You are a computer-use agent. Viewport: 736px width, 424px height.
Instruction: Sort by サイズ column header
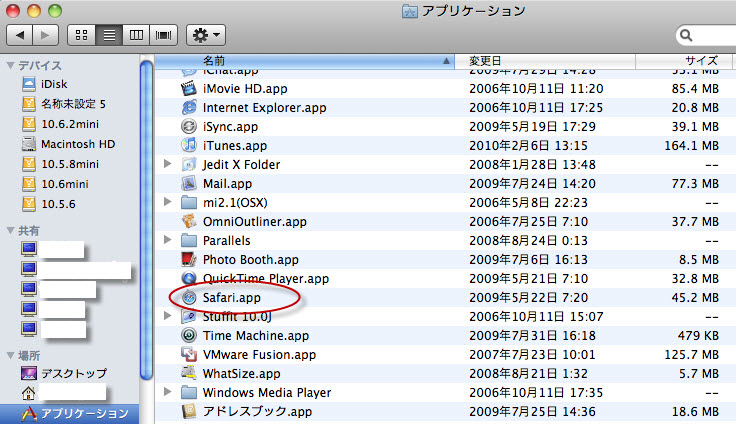(x=684, y=61)
